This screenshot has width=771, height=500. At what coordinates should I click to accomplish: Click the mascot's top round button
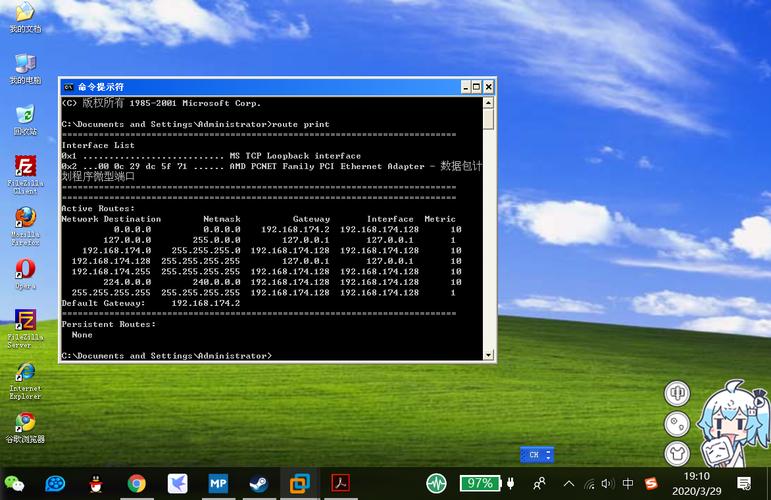click(677, 393)
